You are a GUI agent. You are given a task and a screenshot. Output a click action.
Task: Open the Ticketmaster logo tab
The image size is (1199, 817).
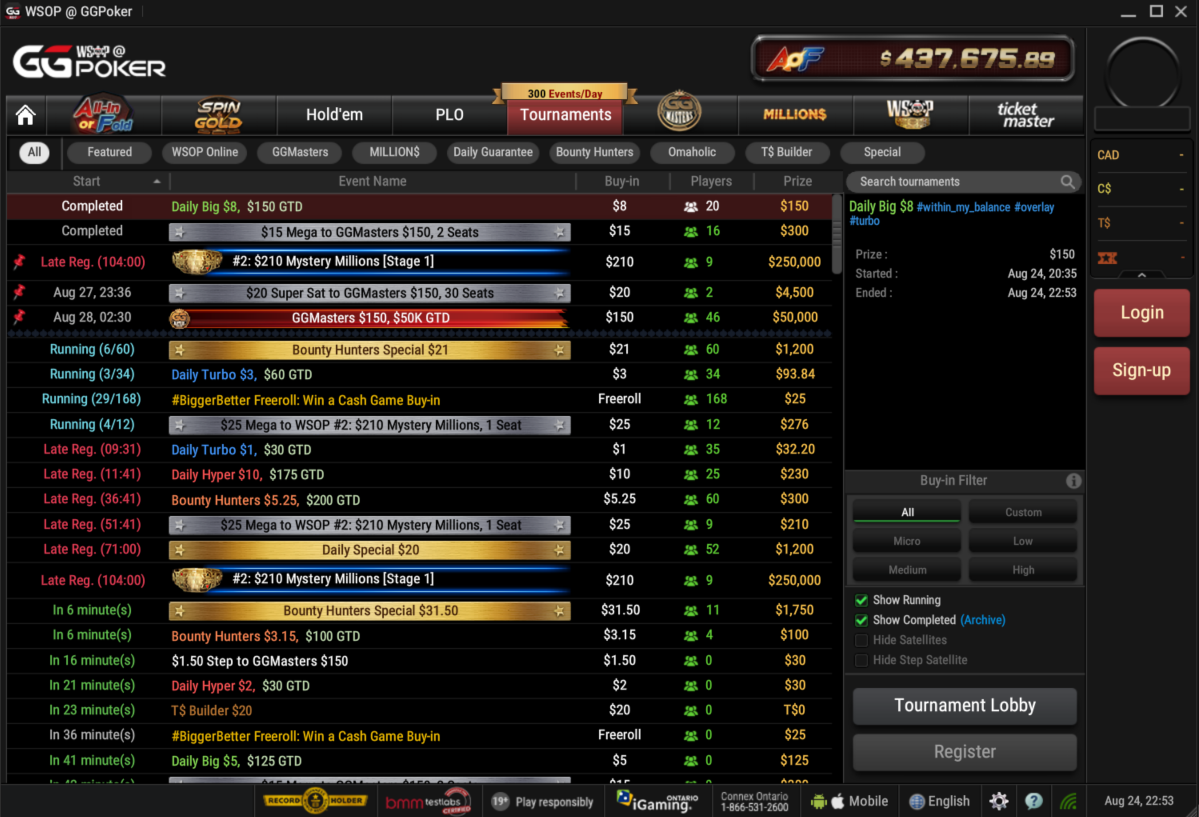(x=1025, y=115)
